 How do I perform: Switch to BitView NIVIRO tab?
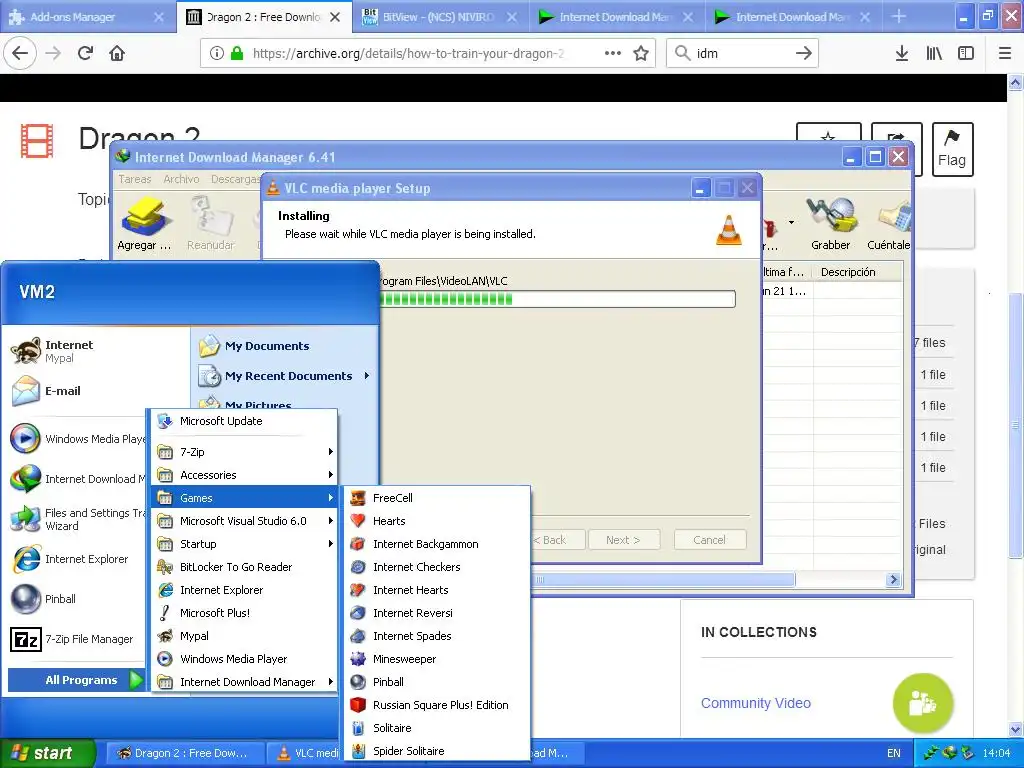pyautogui.click(x=440, y=17)
